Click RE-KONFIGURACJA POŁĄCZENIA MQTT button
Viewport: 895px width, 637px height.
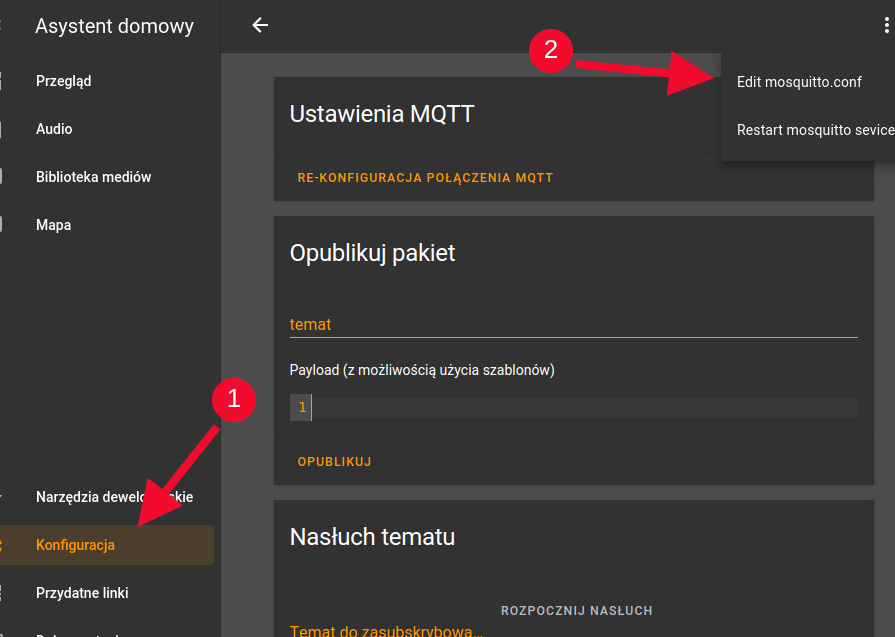click(425, 178)
